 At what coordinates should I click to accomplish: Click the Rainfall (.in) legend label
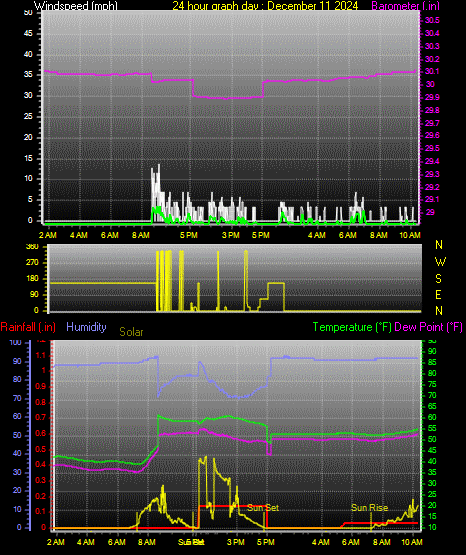click(x=28, y=327)
